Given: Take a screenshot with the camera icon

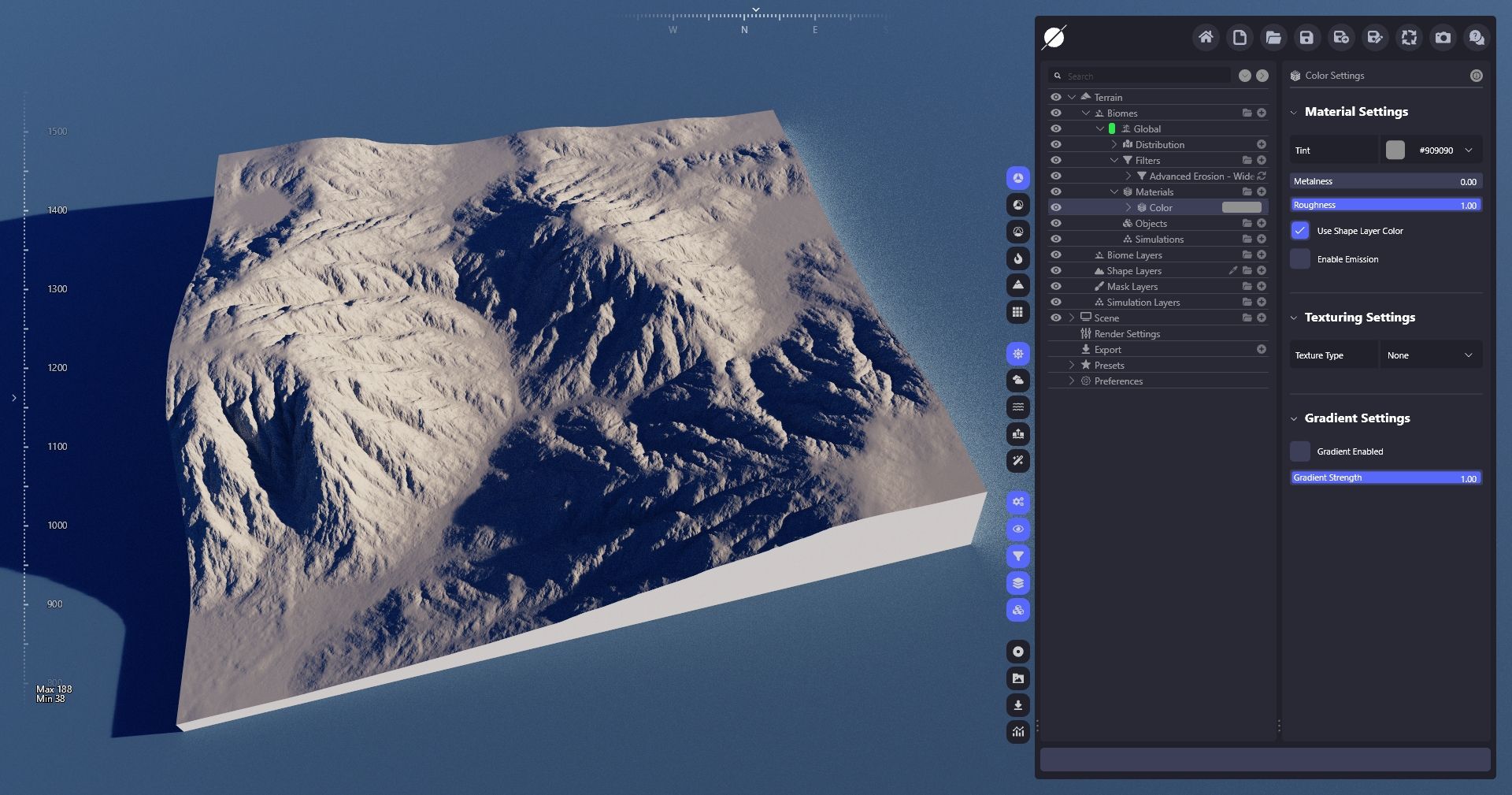Looking at the screenshot, I should [1443, 37].
